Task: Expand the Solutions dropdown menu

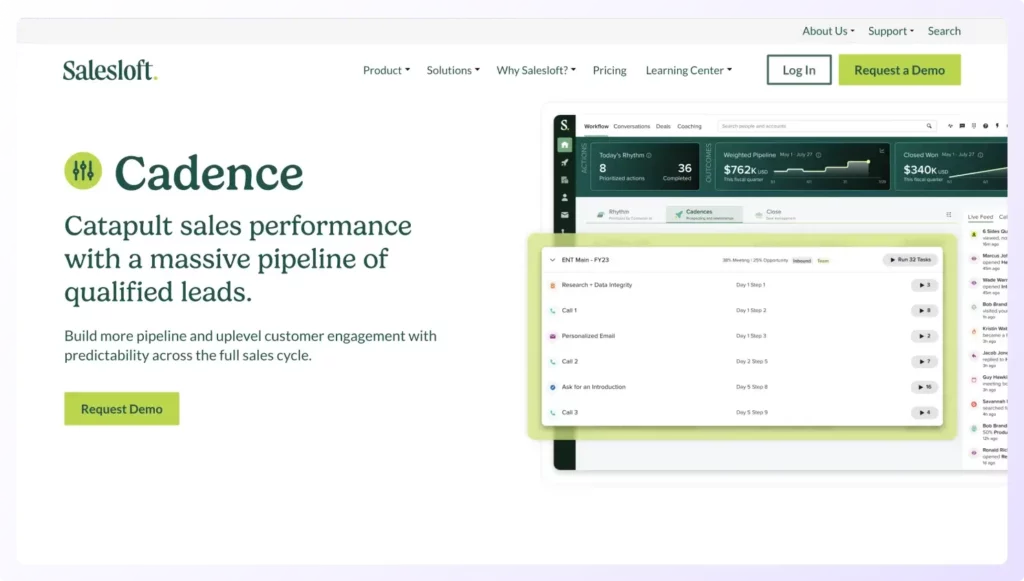Action: point(453,70)
